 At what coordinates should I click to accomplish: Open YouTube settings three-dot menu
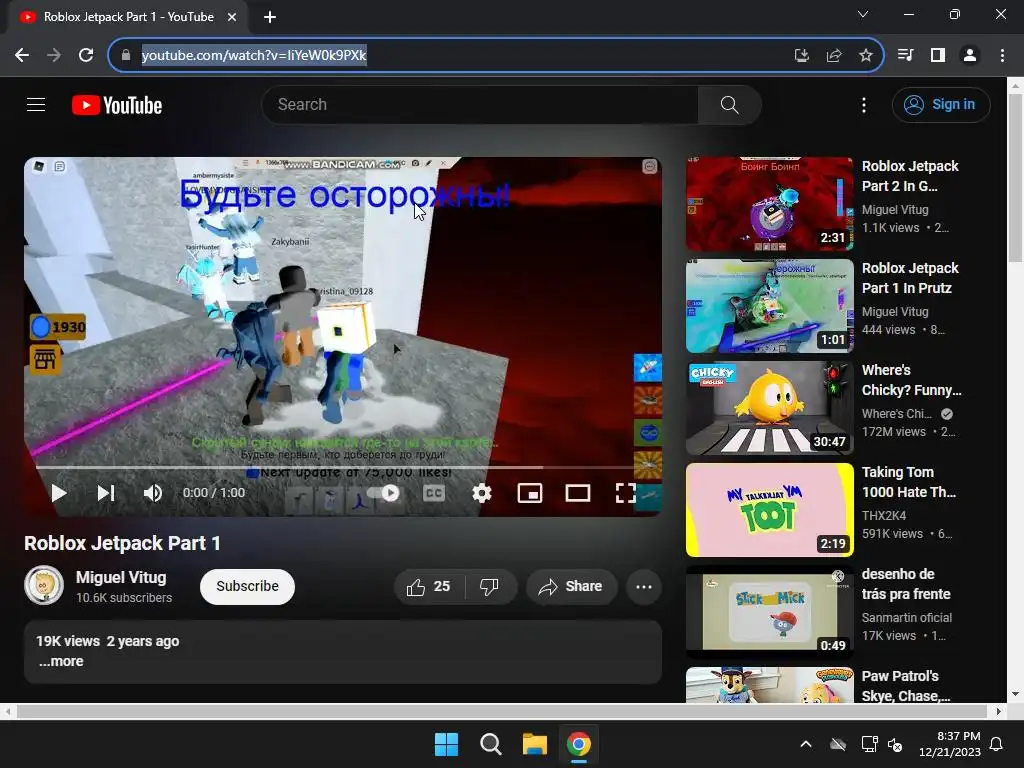click(863, 105)
